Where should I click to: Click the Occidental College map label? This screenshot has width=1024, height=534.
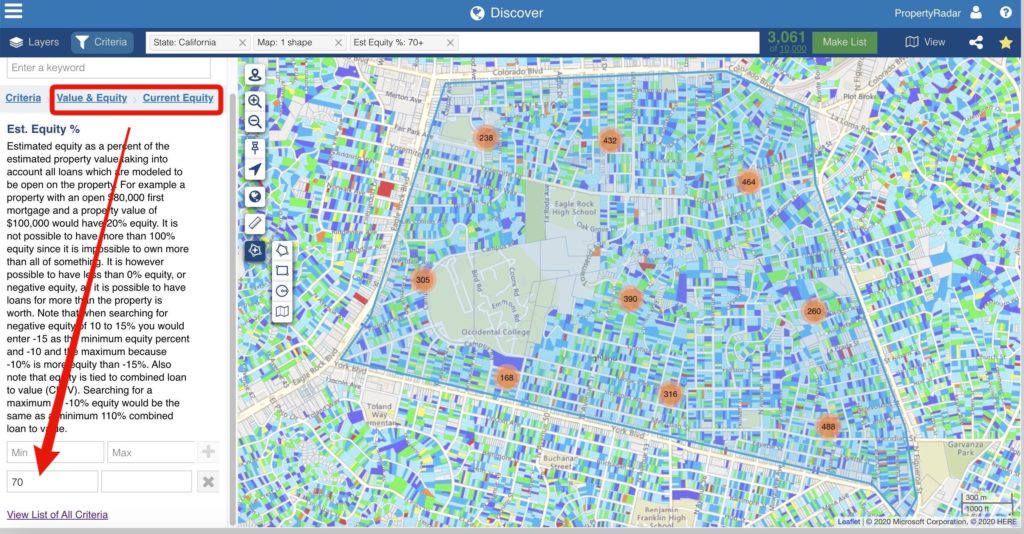click(x=496, y=332)
